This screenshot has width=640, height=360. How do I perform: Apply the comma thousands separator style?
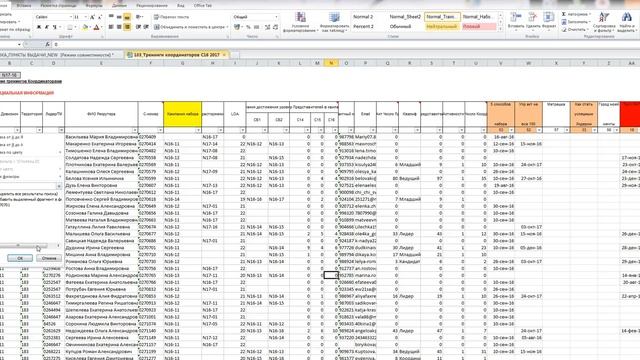pyautogui.click(x=256, y=27)
